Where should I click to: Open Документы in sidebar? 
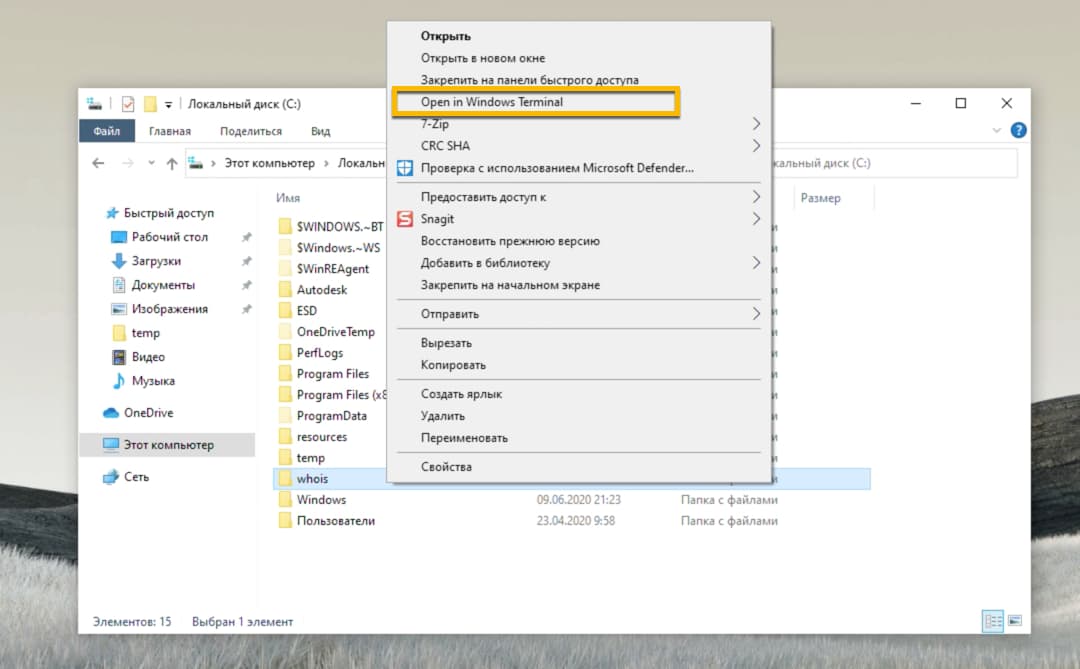pos(154,285)
